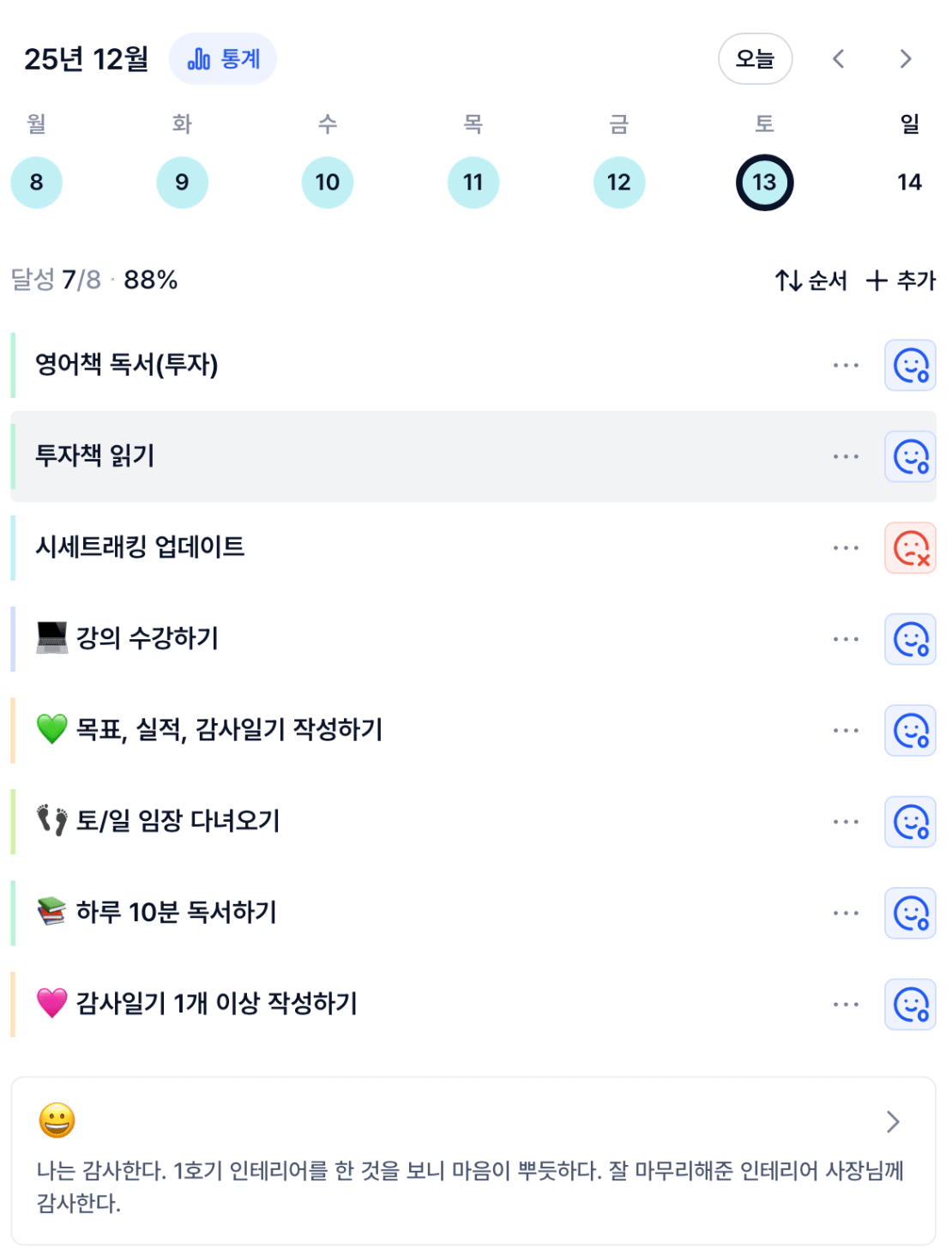Click the 오늘 today button

pos(755,59)
